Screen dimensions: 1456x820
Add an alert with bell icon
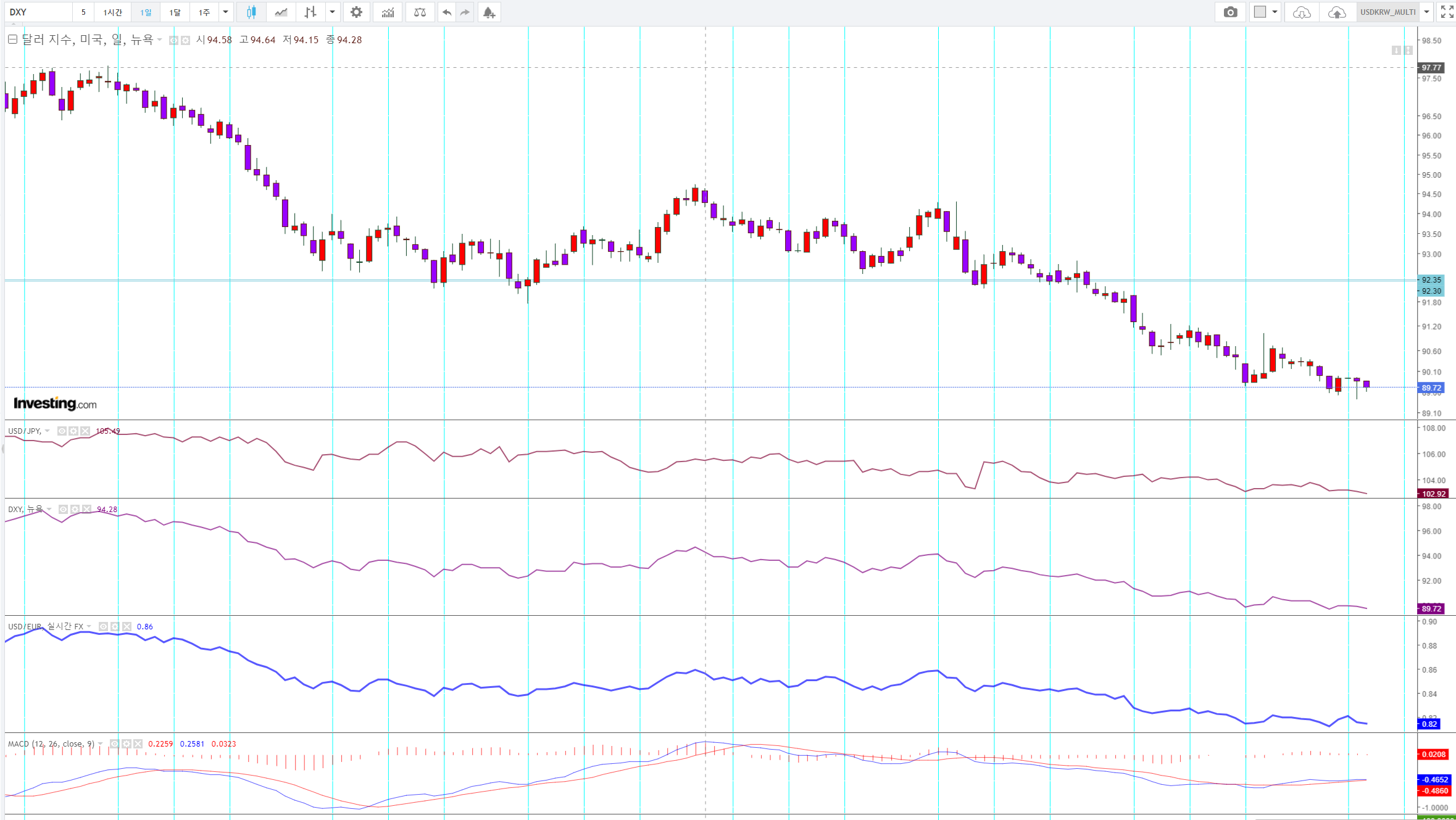489,12
